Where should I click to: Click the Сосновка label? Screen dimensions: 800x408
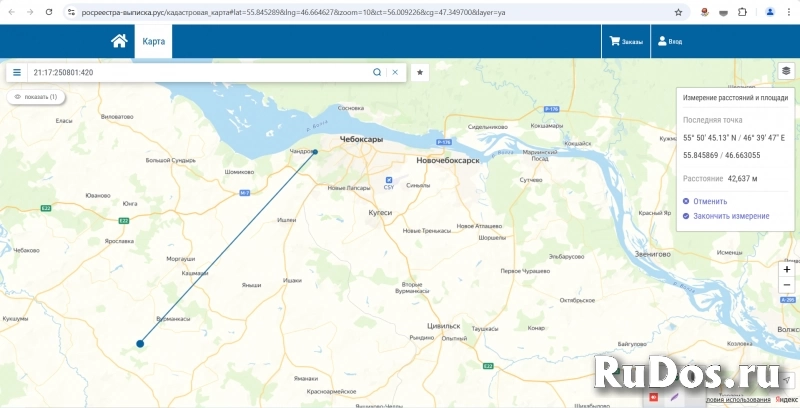point(351,108)
